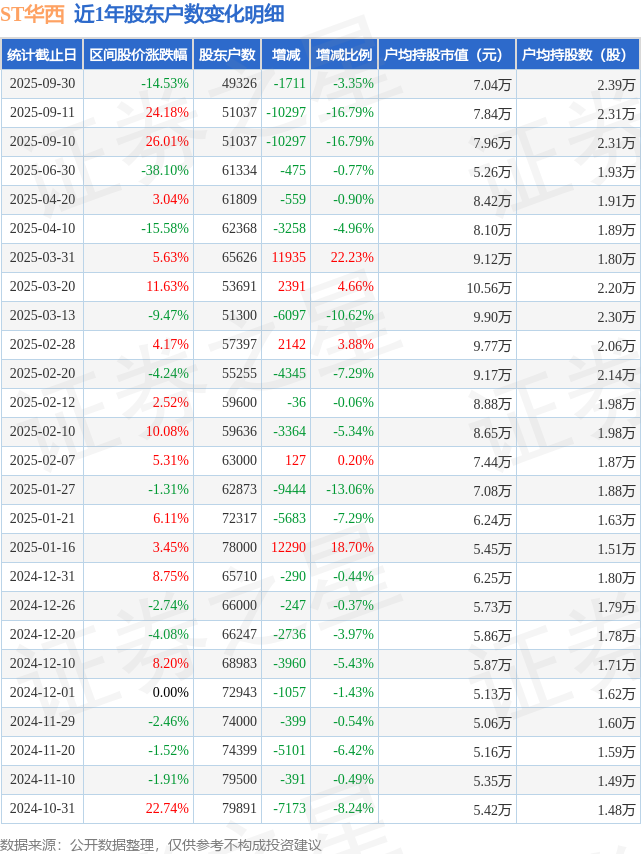641x854 pixels.
Task: Select the 2025-06-30 date row
Action: click(x=41, y=171)
